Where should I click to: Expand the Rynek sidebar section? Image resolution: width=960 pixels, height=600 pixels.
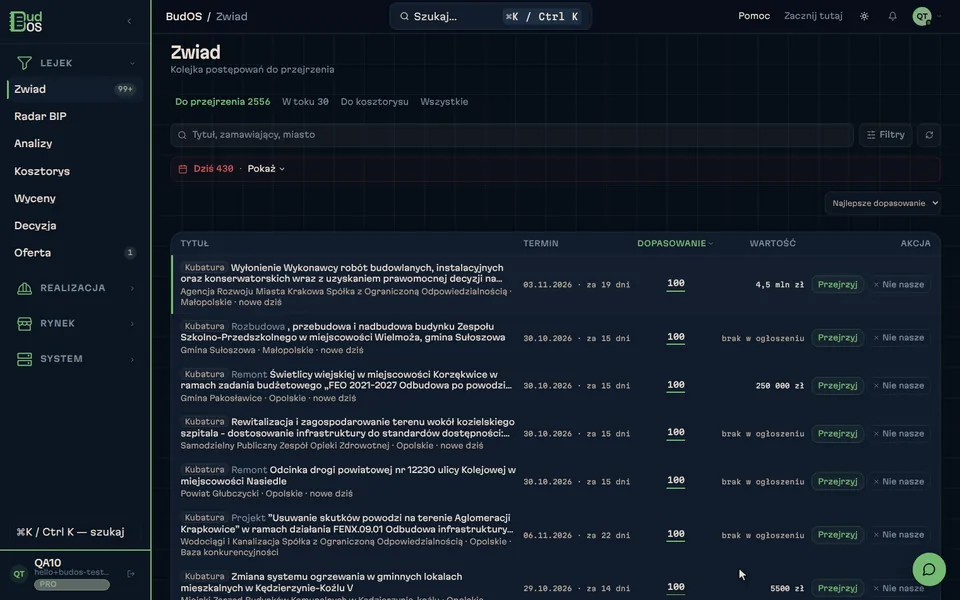pos(75,323)
